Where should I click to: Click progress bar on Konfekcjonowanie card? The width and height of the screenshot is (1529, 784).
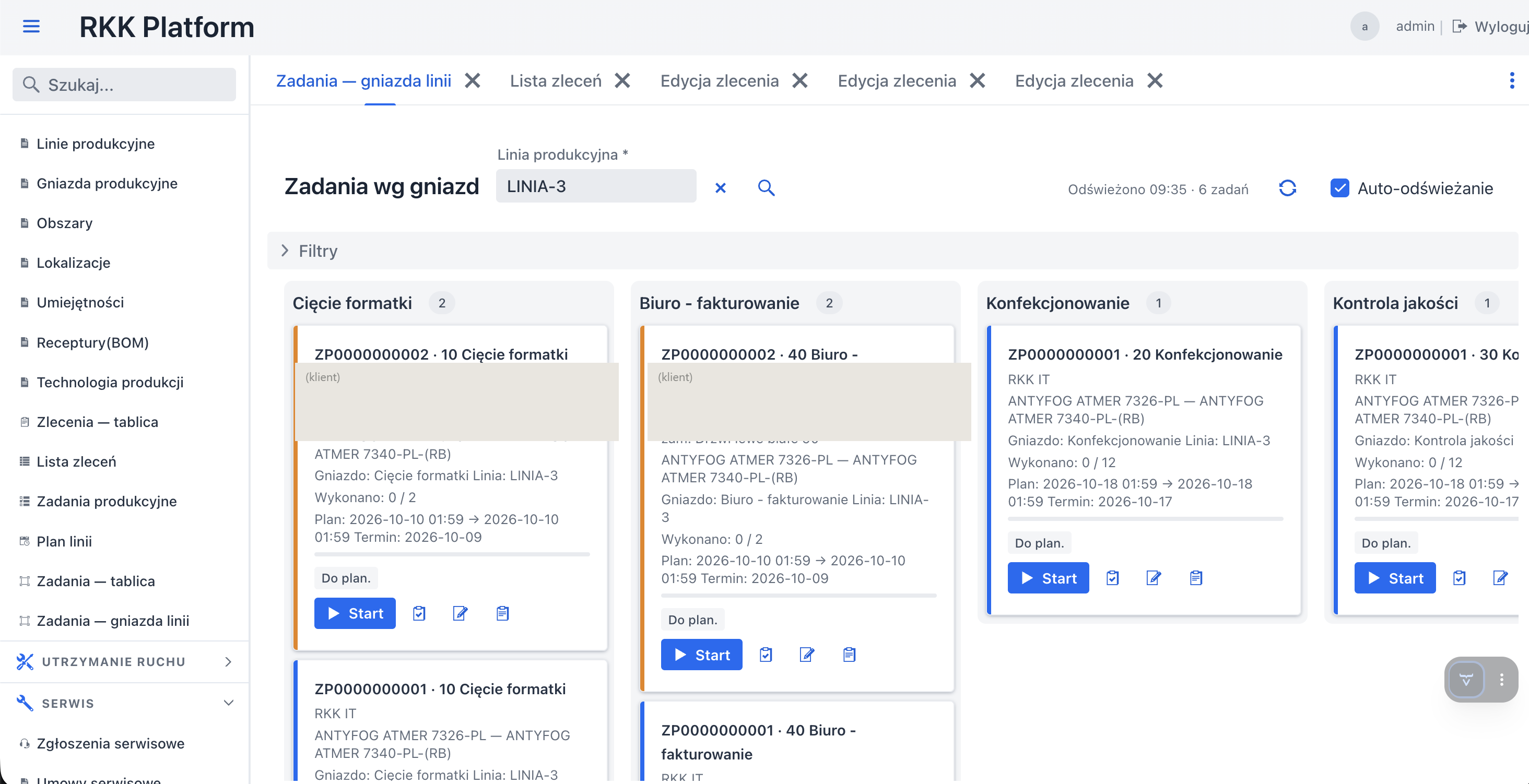(x=1146, y=519)
